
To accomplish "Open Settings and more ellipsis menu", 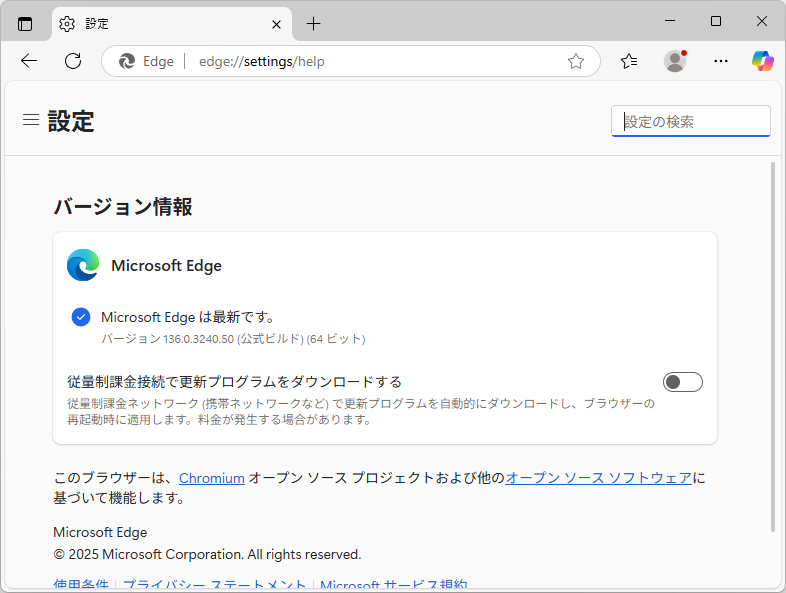I will point(721,61).
